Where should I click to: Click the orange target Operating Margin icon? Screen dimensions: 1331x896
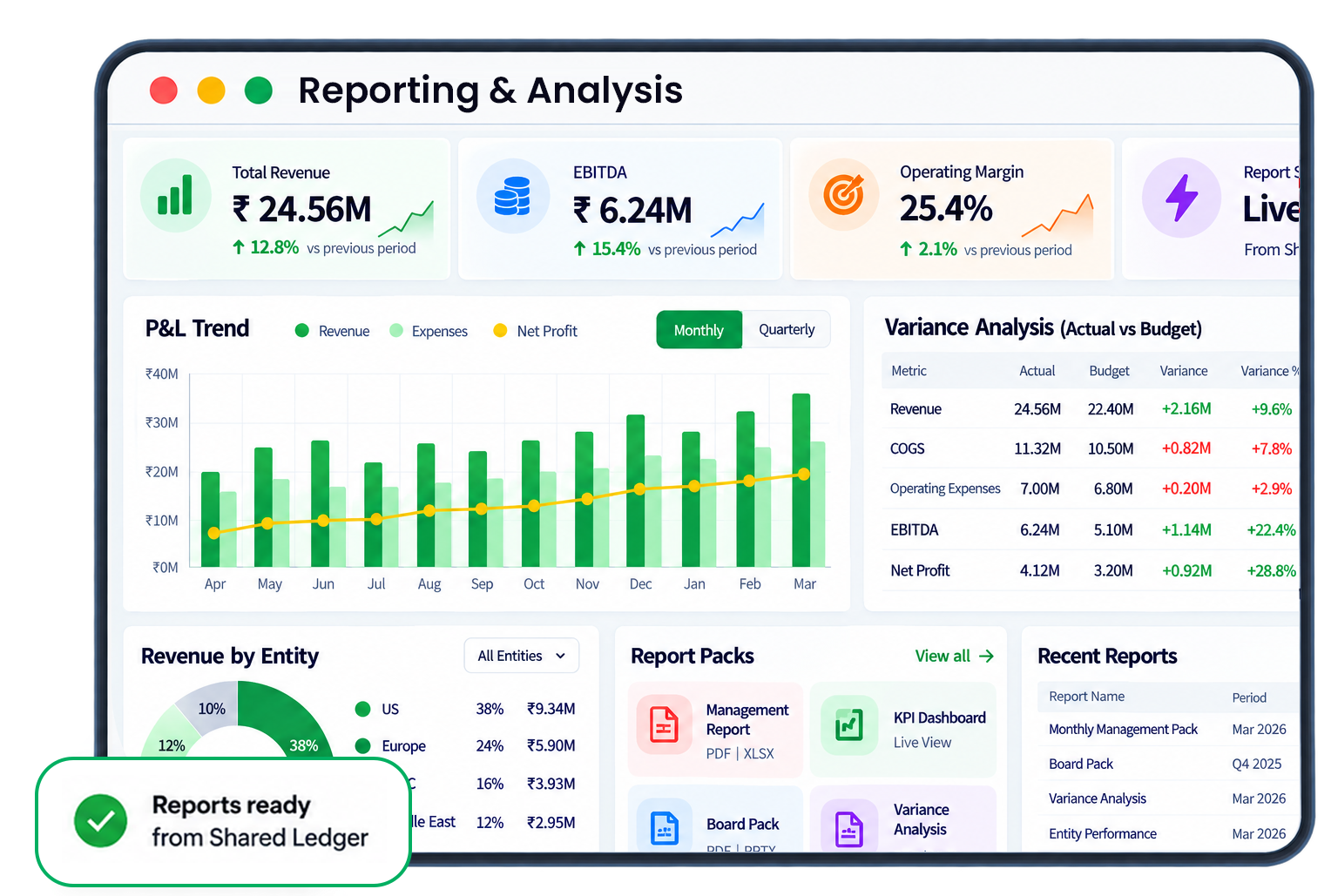pyautogui.click(x=844, y=195)
